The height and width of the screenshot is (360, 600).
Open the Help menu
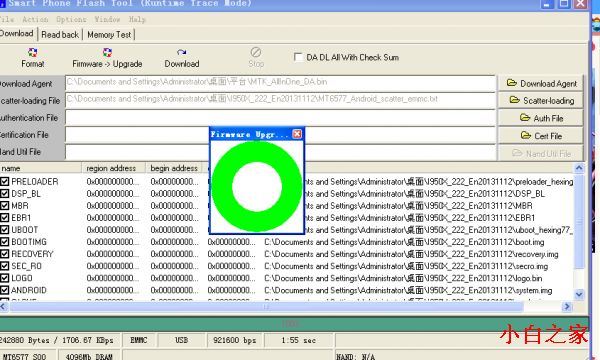point(137,19)
